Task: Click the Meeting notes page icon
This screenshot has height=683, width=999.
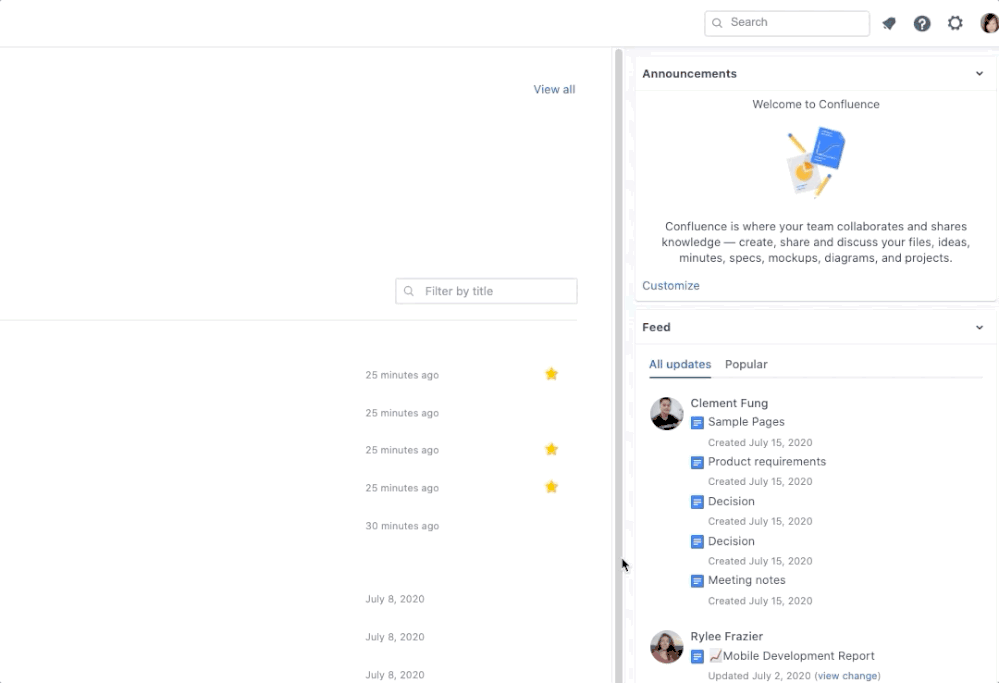Action: pyautogui.click(x=697, y=581)
